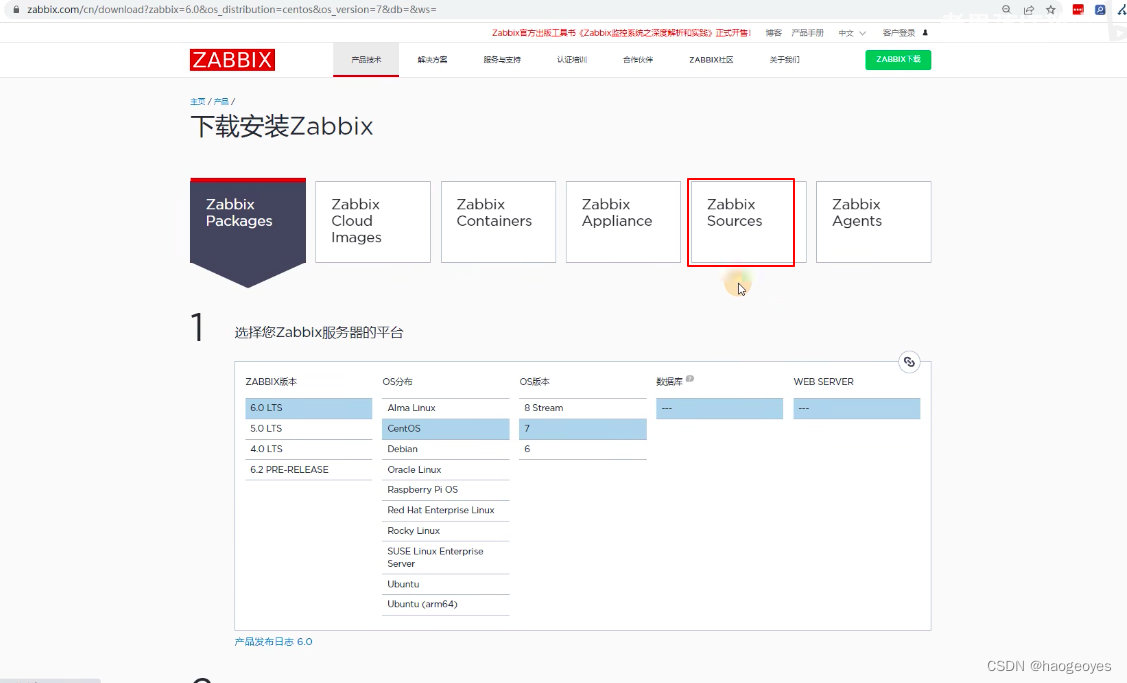
Task: Choose Alma Linux OS distribution
Action: (446, 408)
